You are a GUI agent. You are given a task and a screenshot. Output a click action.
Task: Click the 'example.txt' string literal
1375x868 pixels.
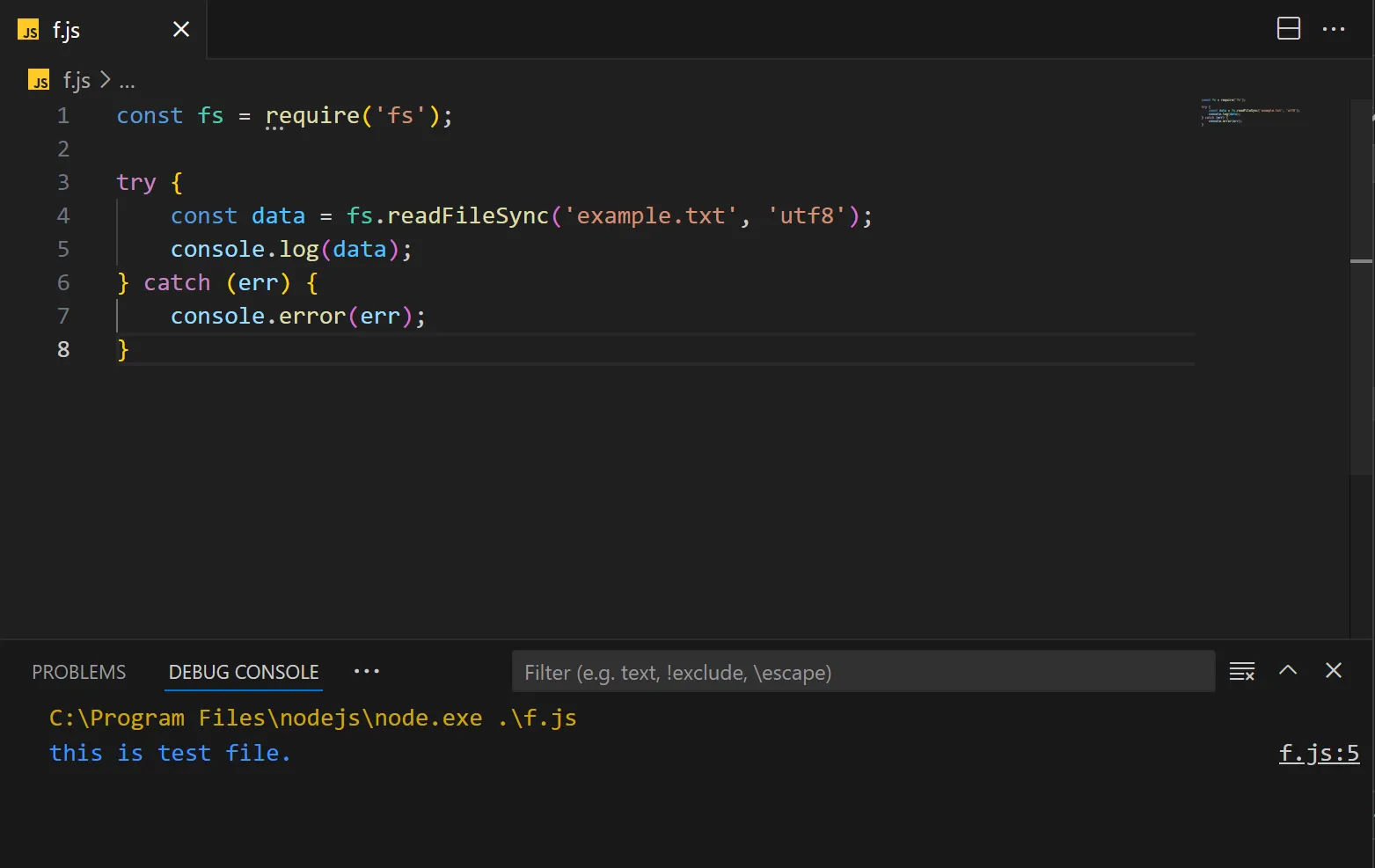click(x=651, y=216)
